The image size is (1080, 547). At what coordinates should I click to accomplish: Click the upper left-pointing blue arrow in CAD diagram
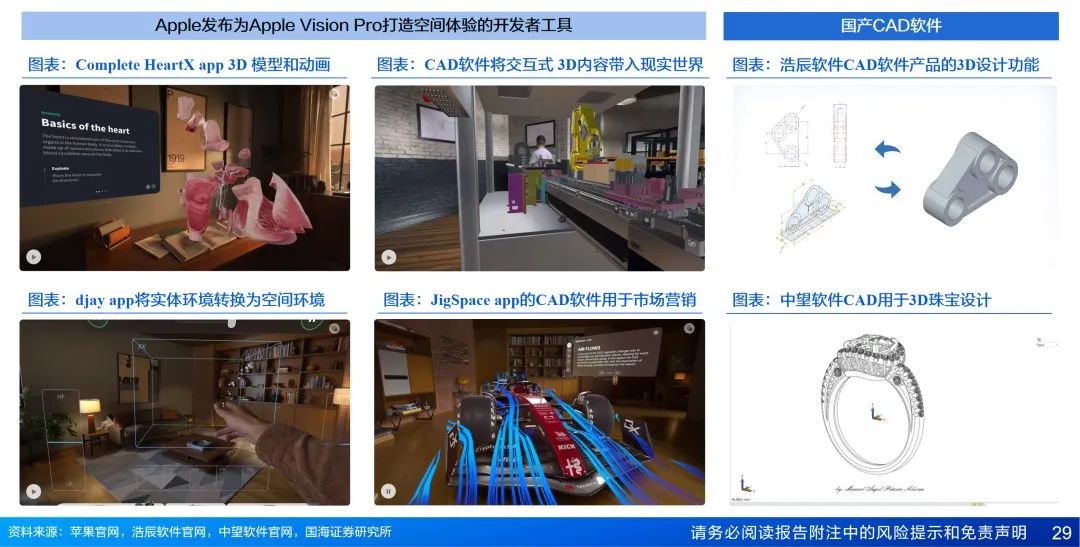(887, 149)
